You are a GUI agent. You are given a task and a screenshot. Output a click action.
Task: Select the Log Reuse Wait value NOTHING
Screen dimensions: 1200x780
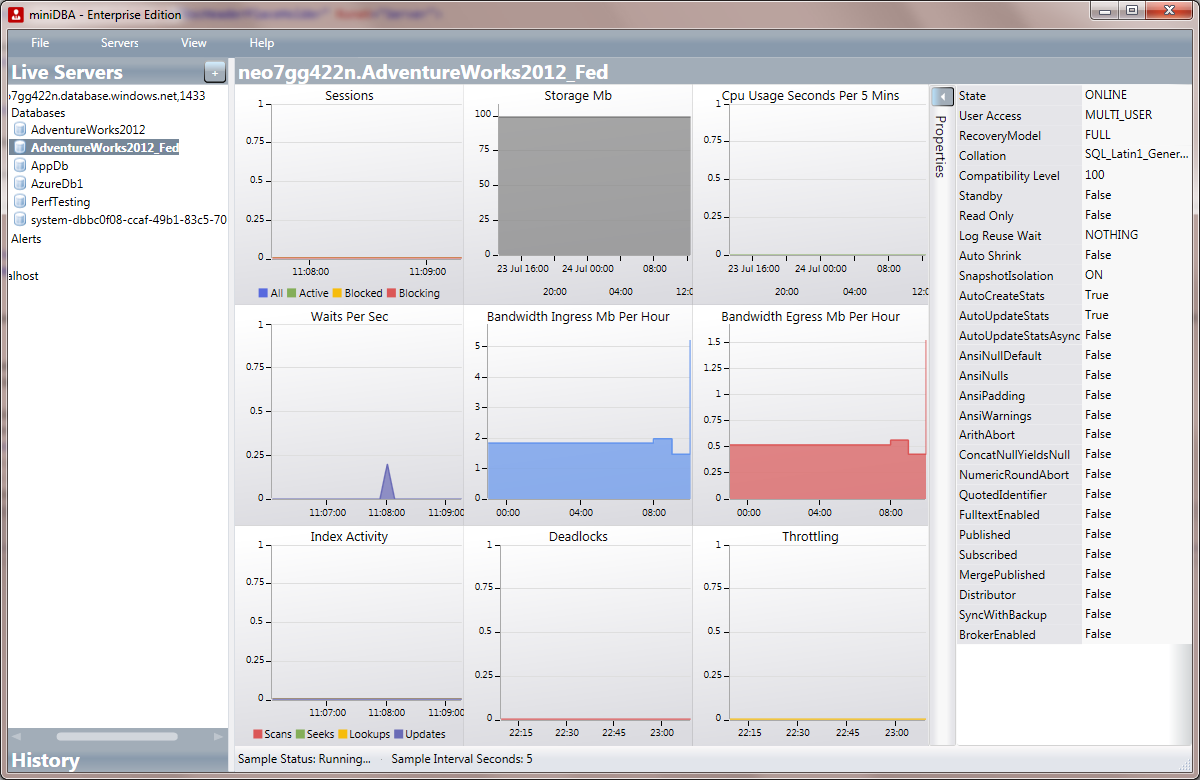click(1111, 235)
